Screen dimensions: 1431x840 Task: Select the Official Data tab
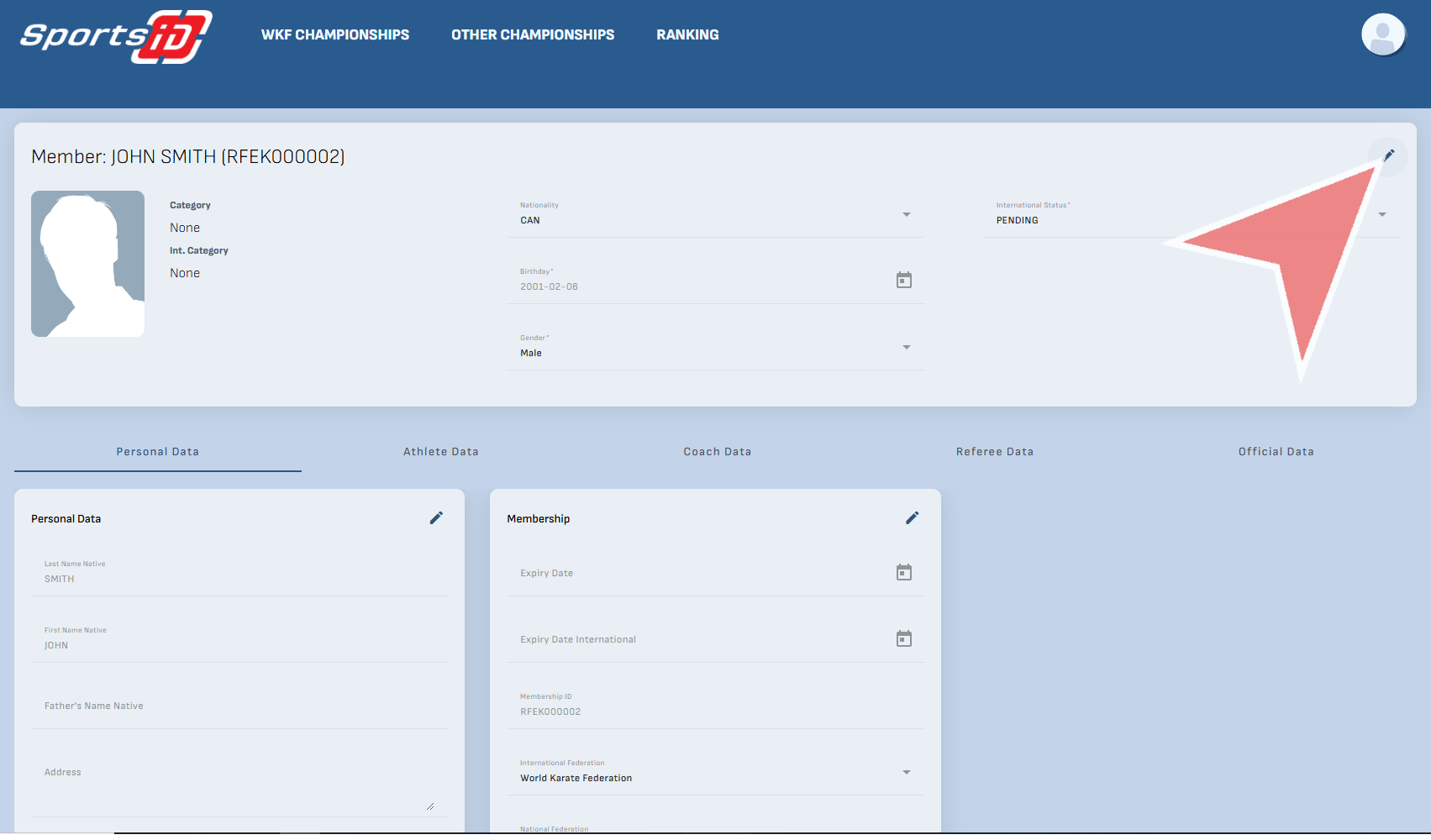(1276, 452)
